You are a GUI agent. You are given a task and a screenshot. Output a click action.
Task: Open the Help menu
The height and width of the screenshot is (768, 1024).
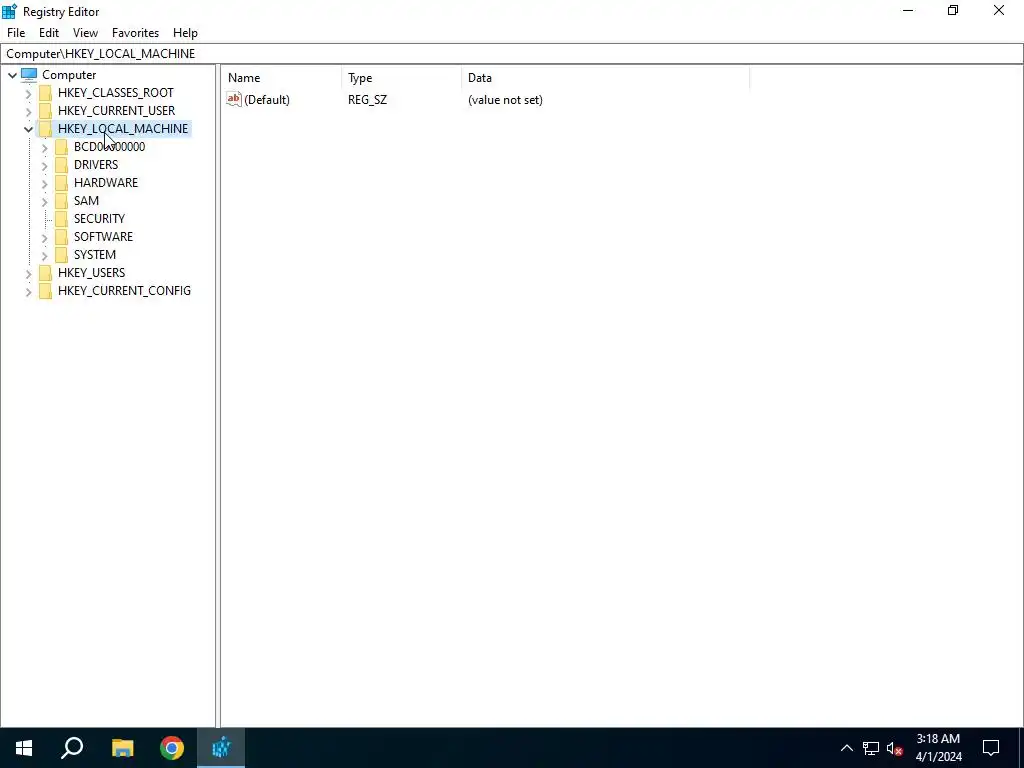[185, 33]
